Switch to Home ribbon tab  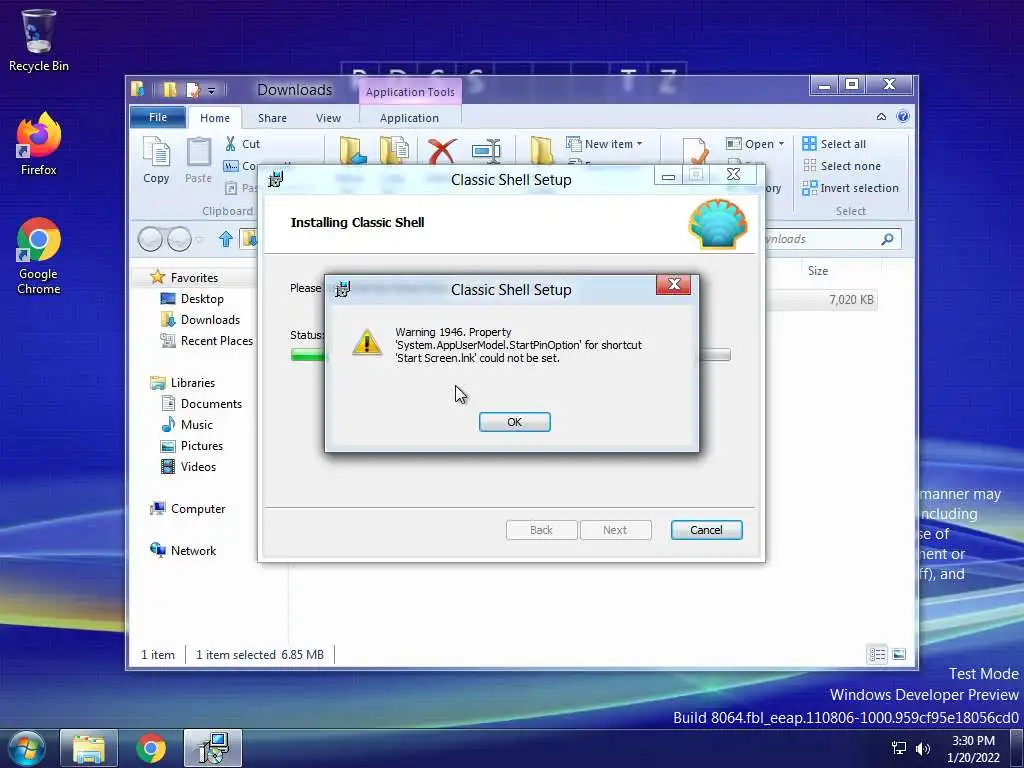(x=215, y=118)
